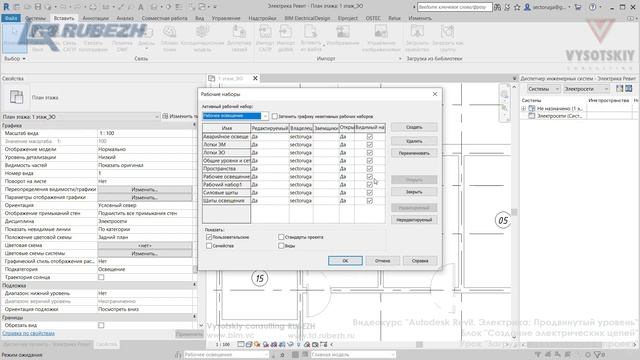Switch to the Надстройки ribbon tab
The image size is (640, 360).
pyautogui.click(x=262, y=18)
